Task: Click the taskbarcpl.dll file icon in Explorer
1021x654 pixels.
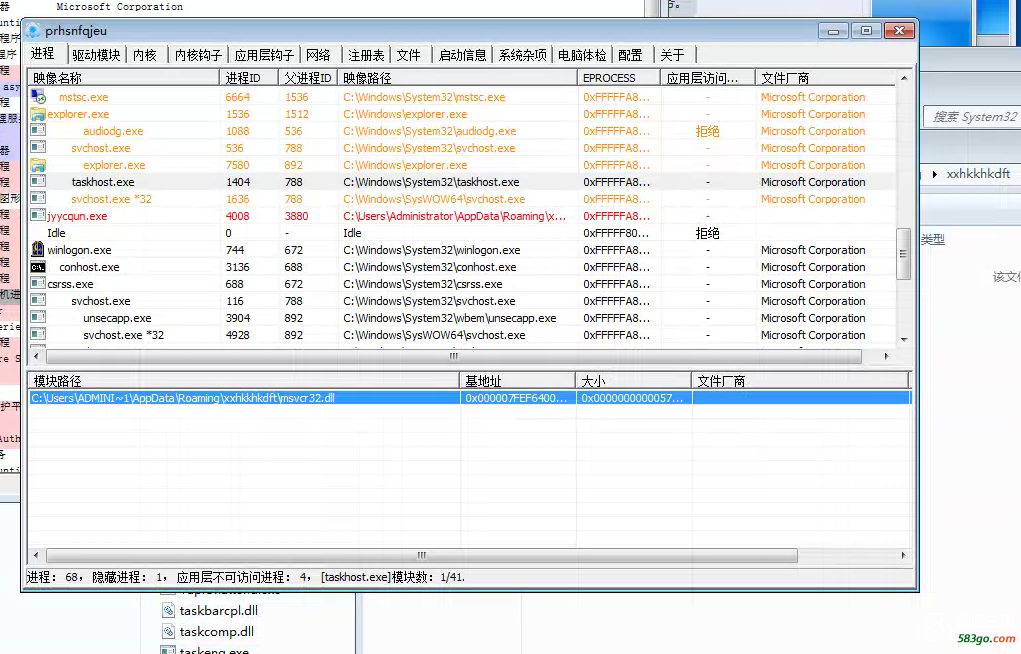Action: coord(168,610)
